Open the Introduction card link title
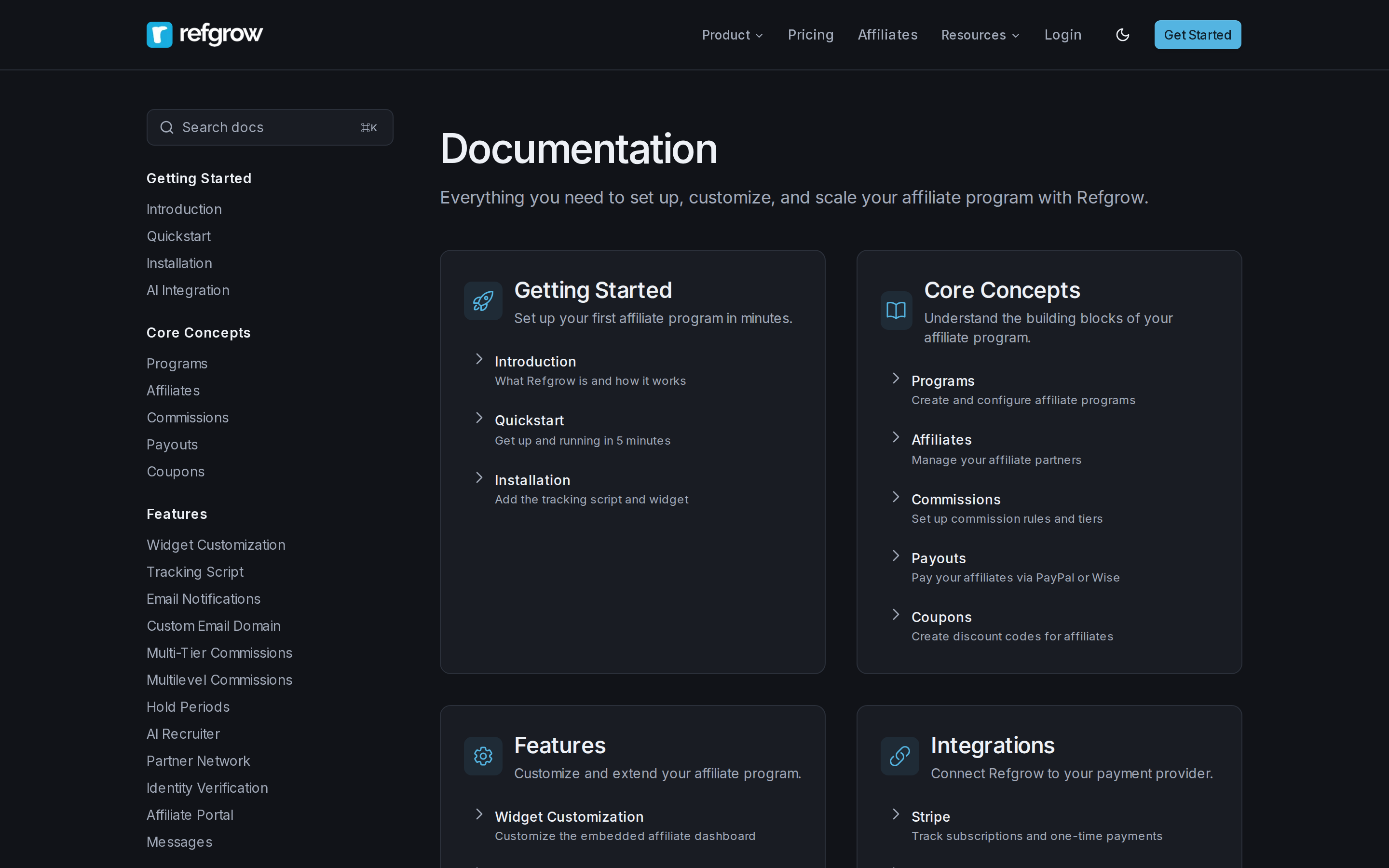The image size is (1389, 868). click(x=535, y=362)
